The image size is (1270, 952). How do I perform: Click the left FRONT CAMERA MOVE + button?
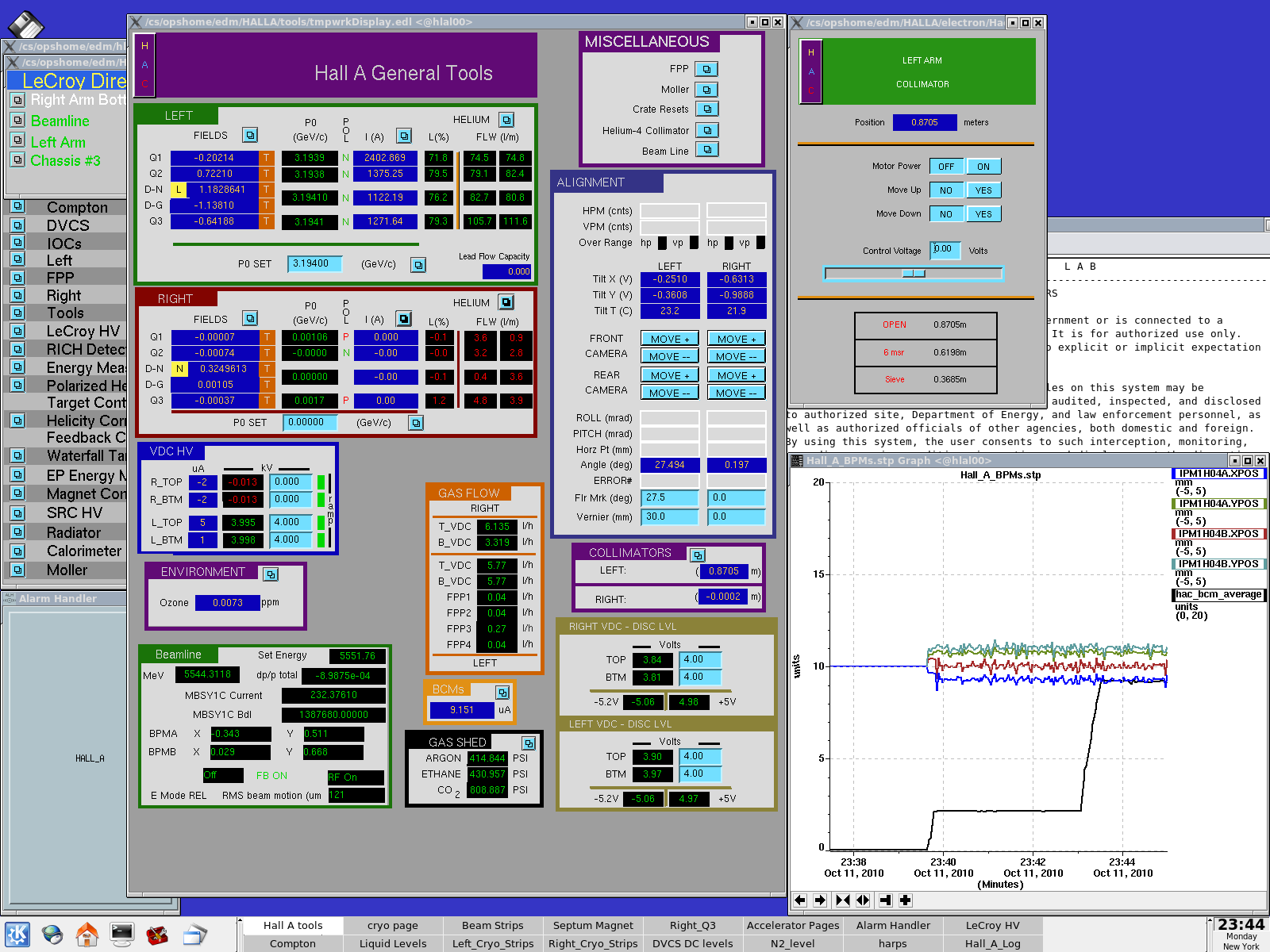coord(670,339)
